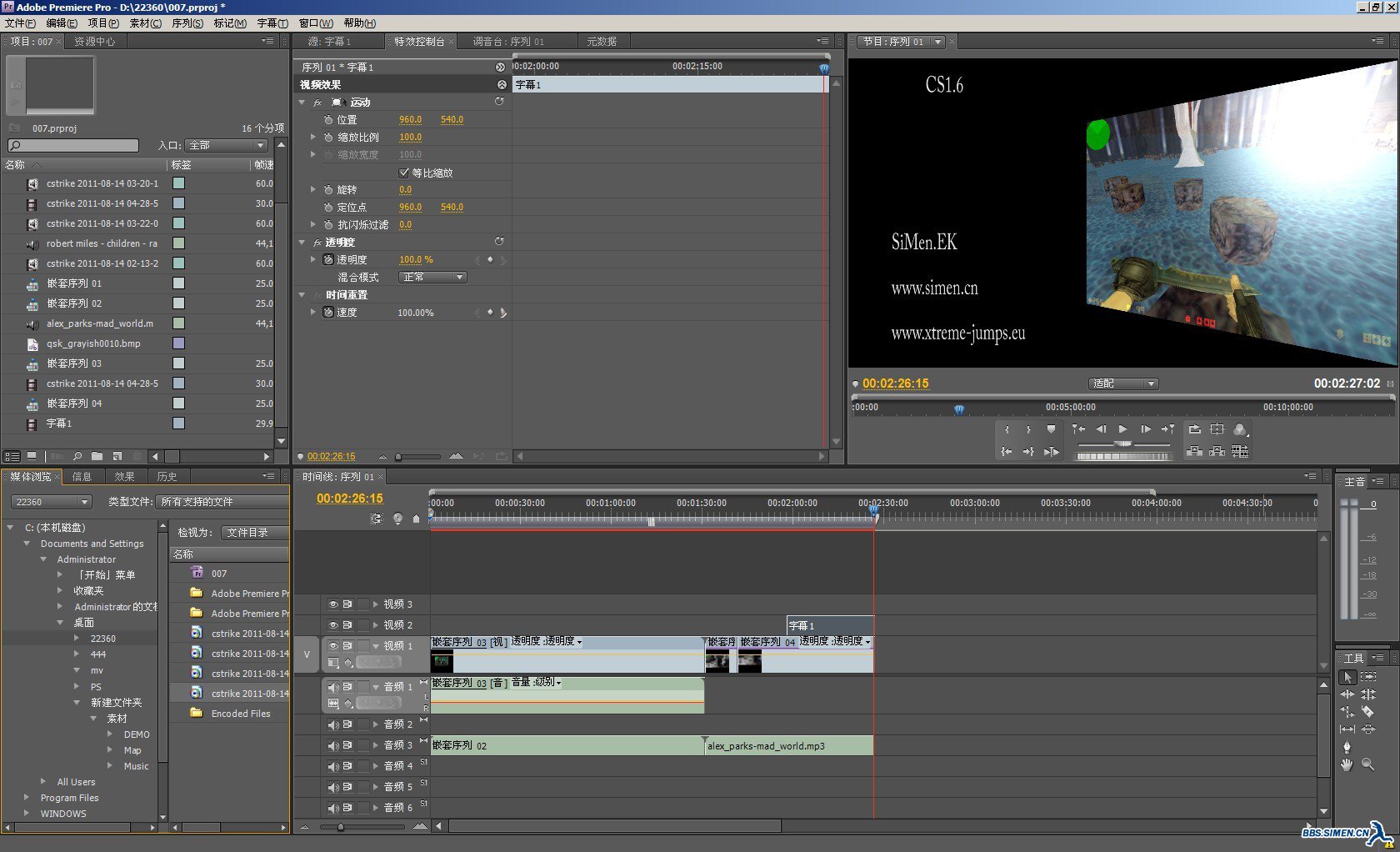1400x852 pixels.
Task: Open the program monitor zoom level dropdown
Action: coord(1123,383)
